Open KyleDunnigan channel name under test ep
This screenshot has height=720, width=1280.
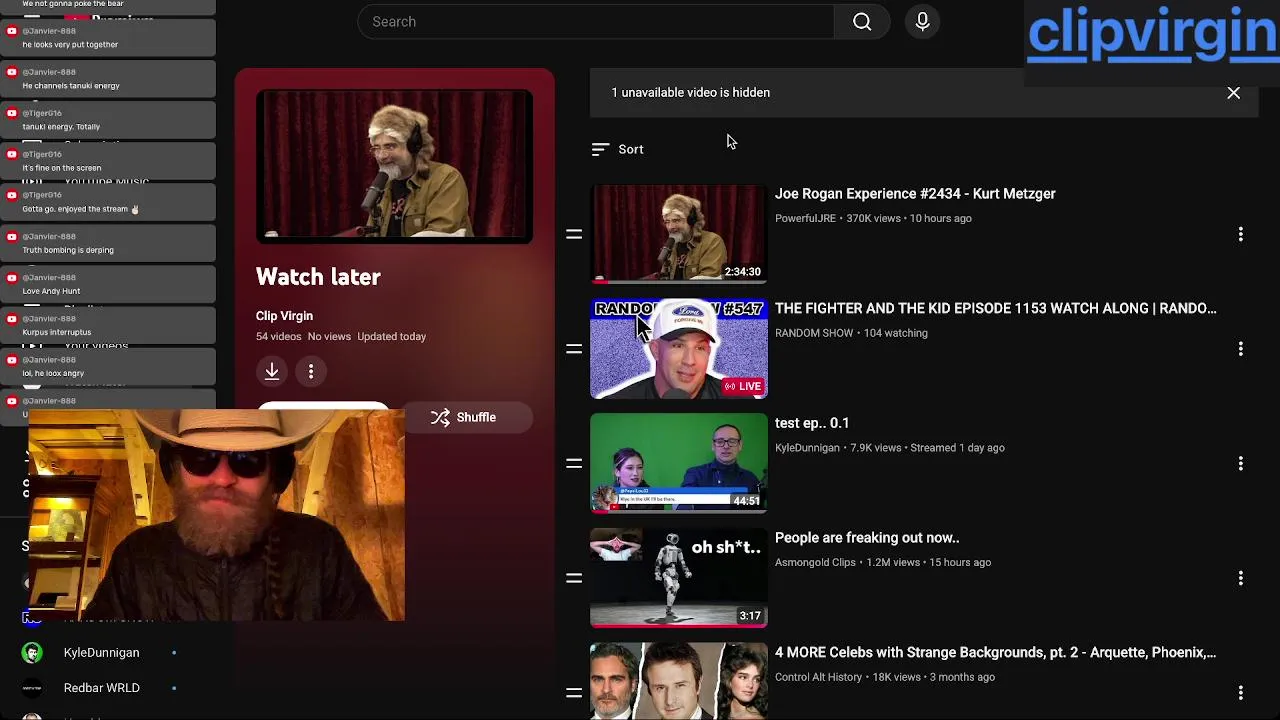pos(807,448)
